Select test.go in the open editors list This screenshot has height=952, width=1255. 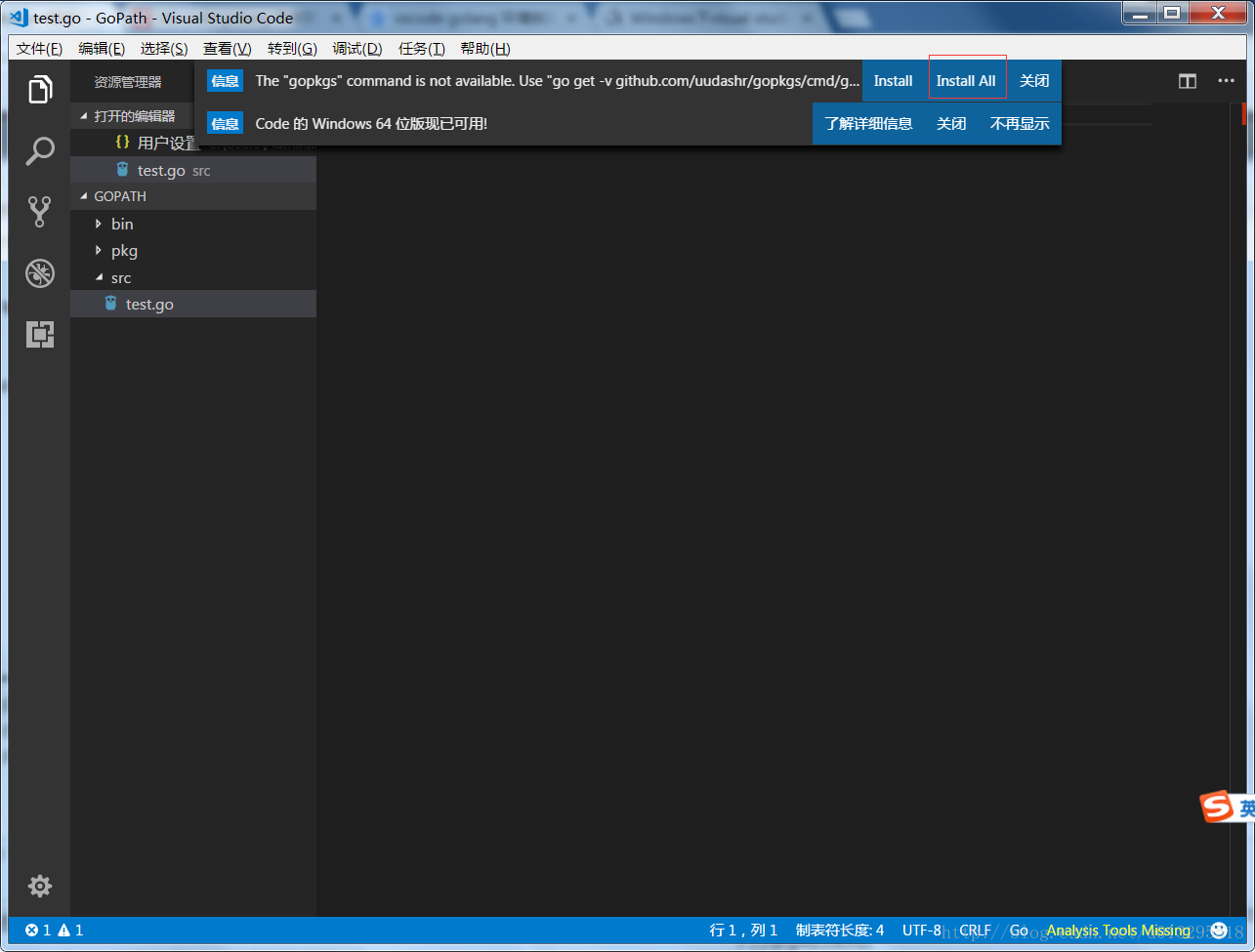[x=193, y=170]
